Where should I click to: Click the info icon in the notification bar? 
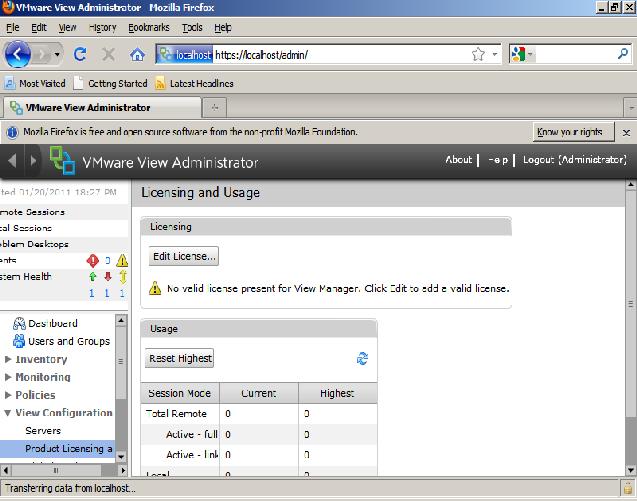pyautogui.click(x=12, y=132)
